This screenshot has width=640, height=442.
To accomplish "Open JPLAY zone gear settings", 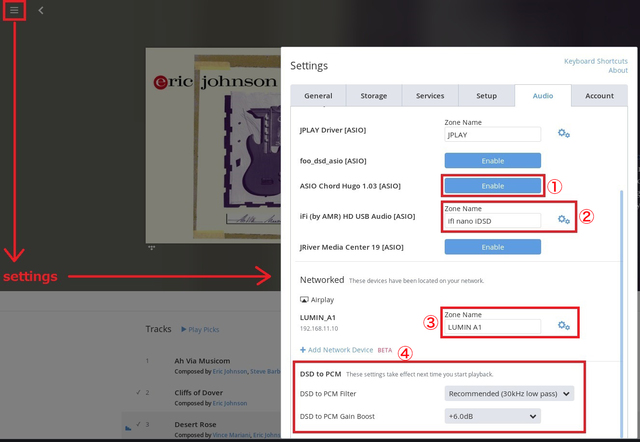I will [x=564, y=134].
